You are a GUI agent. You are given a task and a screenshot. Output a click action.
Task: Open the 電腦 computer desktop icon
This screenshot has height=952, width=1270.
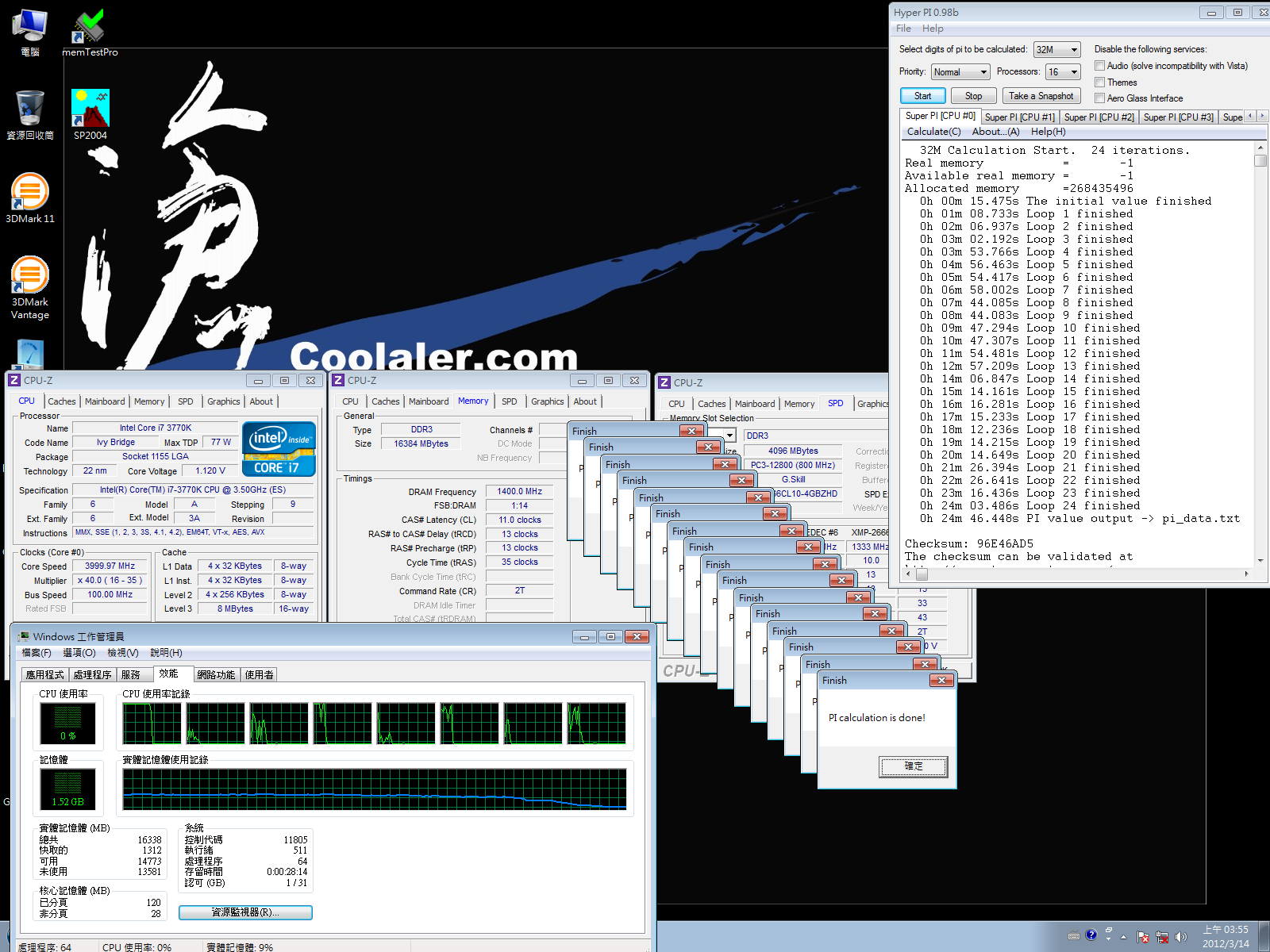[30, 32]
